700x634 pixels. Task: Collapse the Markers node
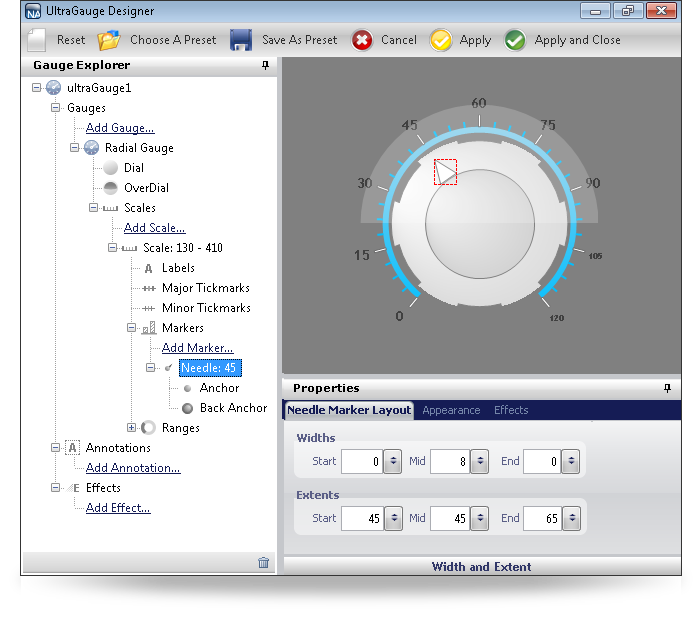point(131,328)
